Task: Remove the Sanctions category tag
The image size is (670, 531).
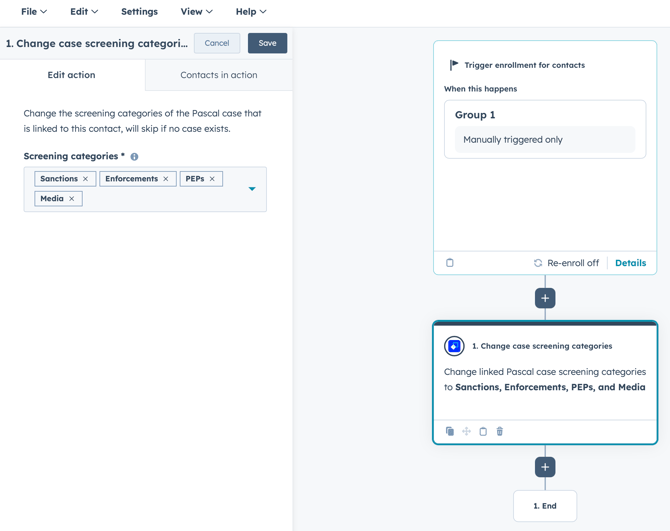Action: [x=86, y=179]
